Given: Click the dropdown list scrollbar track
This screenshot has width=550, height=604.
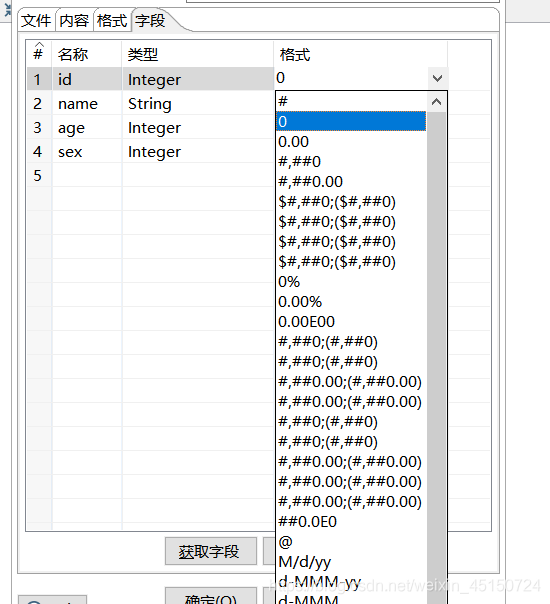Looking at the screenshot, I should coord(436,358).
